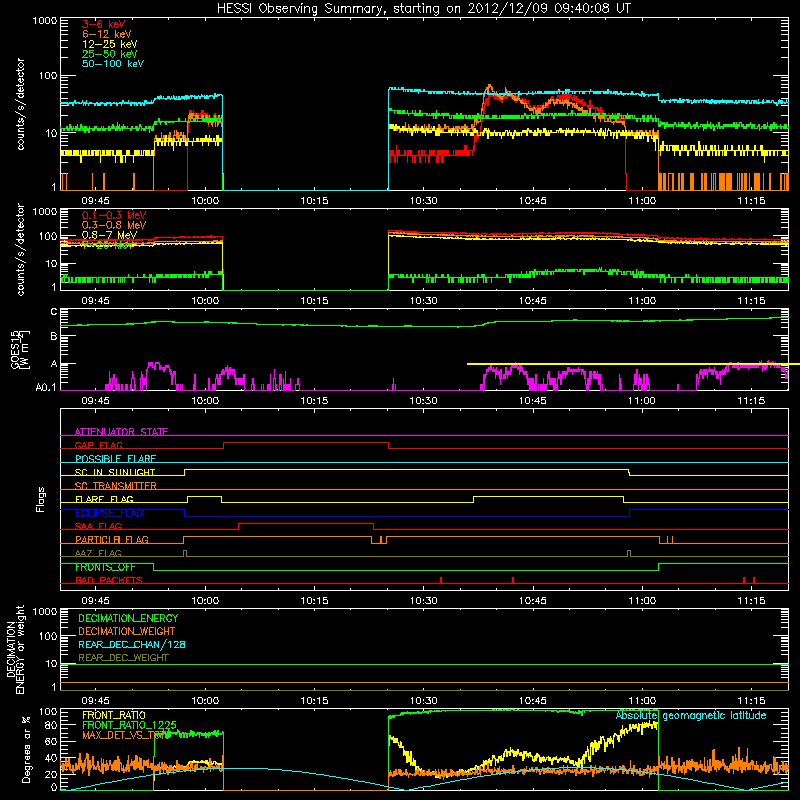Click the DECIMATION_ENERGY legend label

coord(128,618)
